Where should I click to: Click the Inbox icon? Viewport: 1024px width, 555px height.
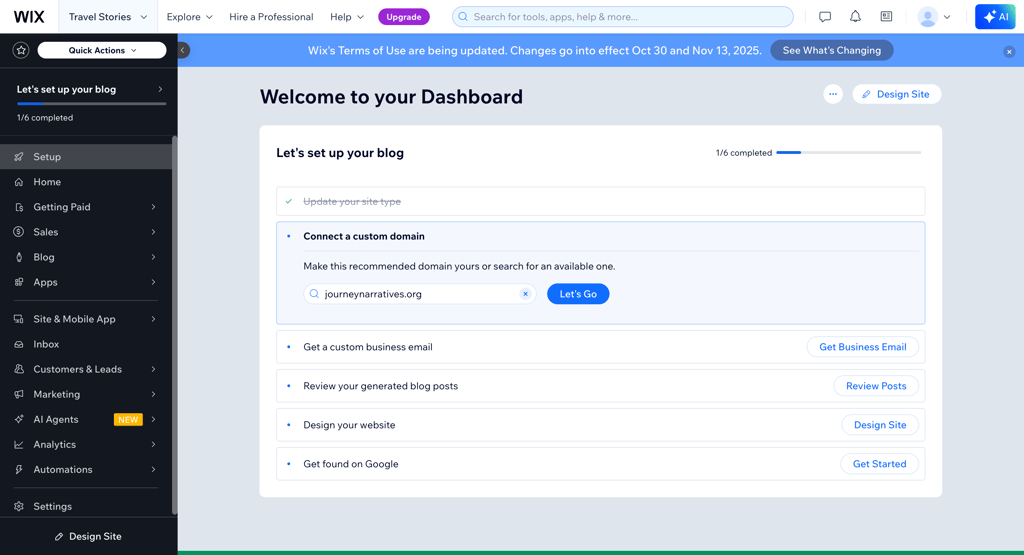coord(19,344)
